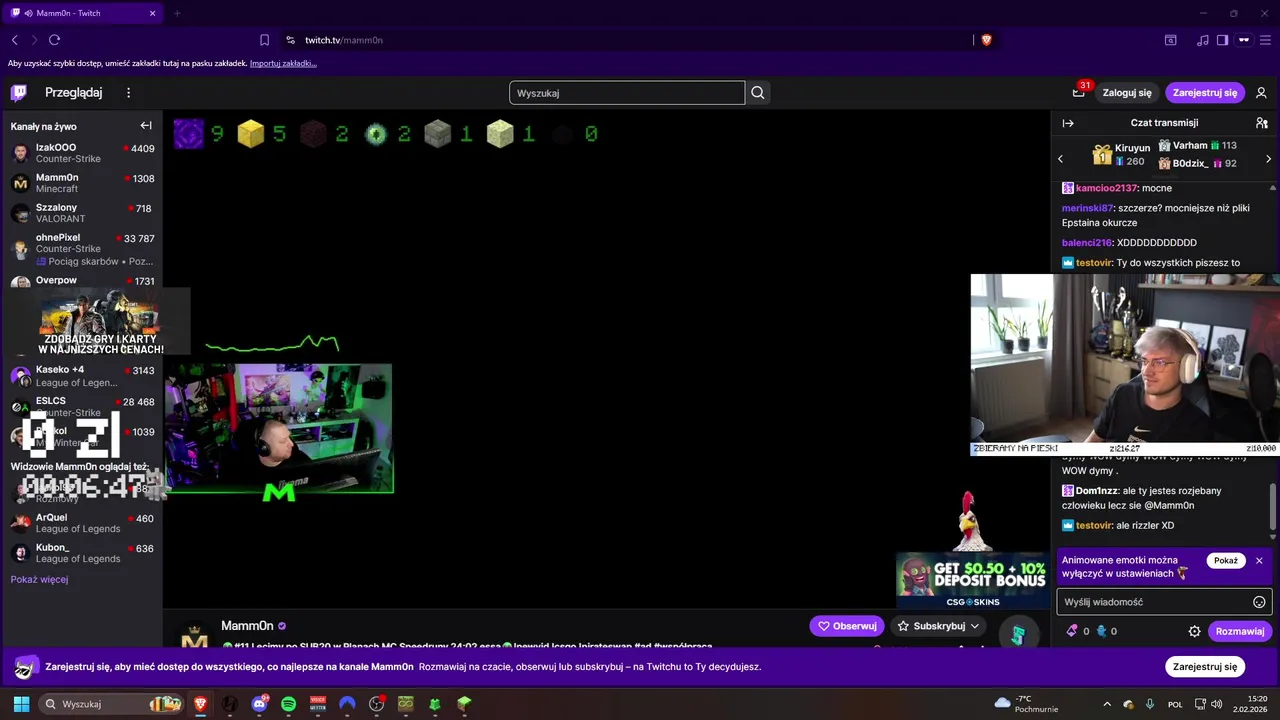Open the user profile icon menu
The image size is (1280, 720).
[x=1261, y=93]
